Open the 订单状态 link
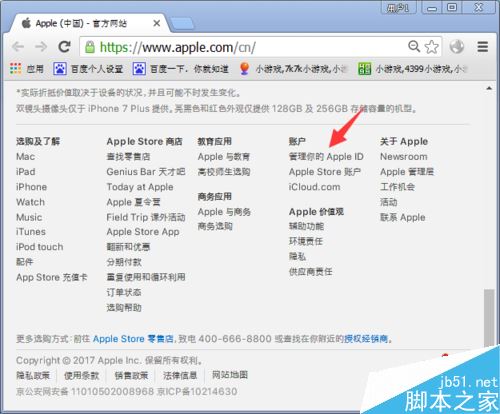500x414 pixels. click(124, 292)
